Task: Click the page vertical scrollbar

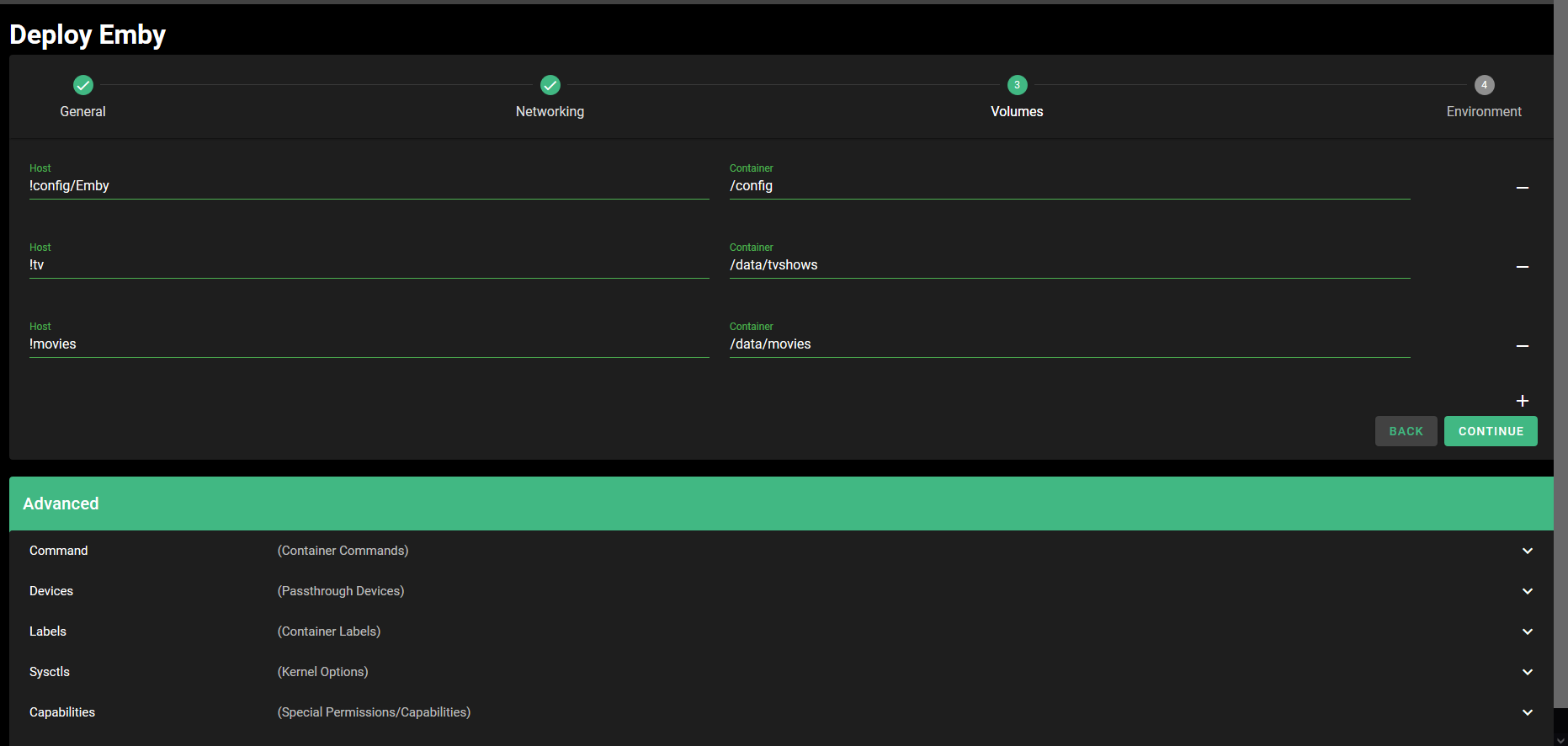Action: pos(1560,354)
